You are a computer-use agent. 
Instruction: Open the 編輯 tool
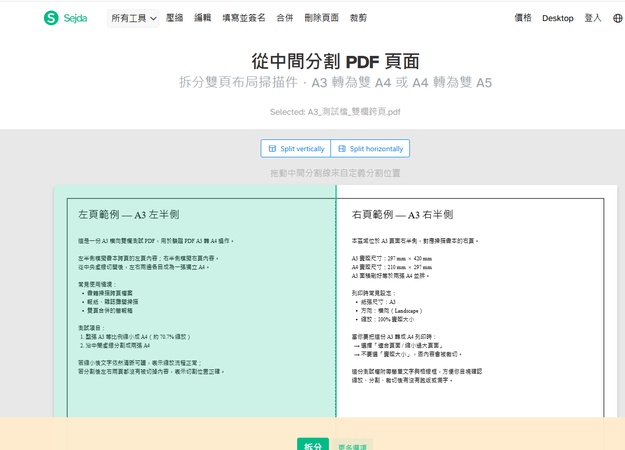(x=202, y=18)
